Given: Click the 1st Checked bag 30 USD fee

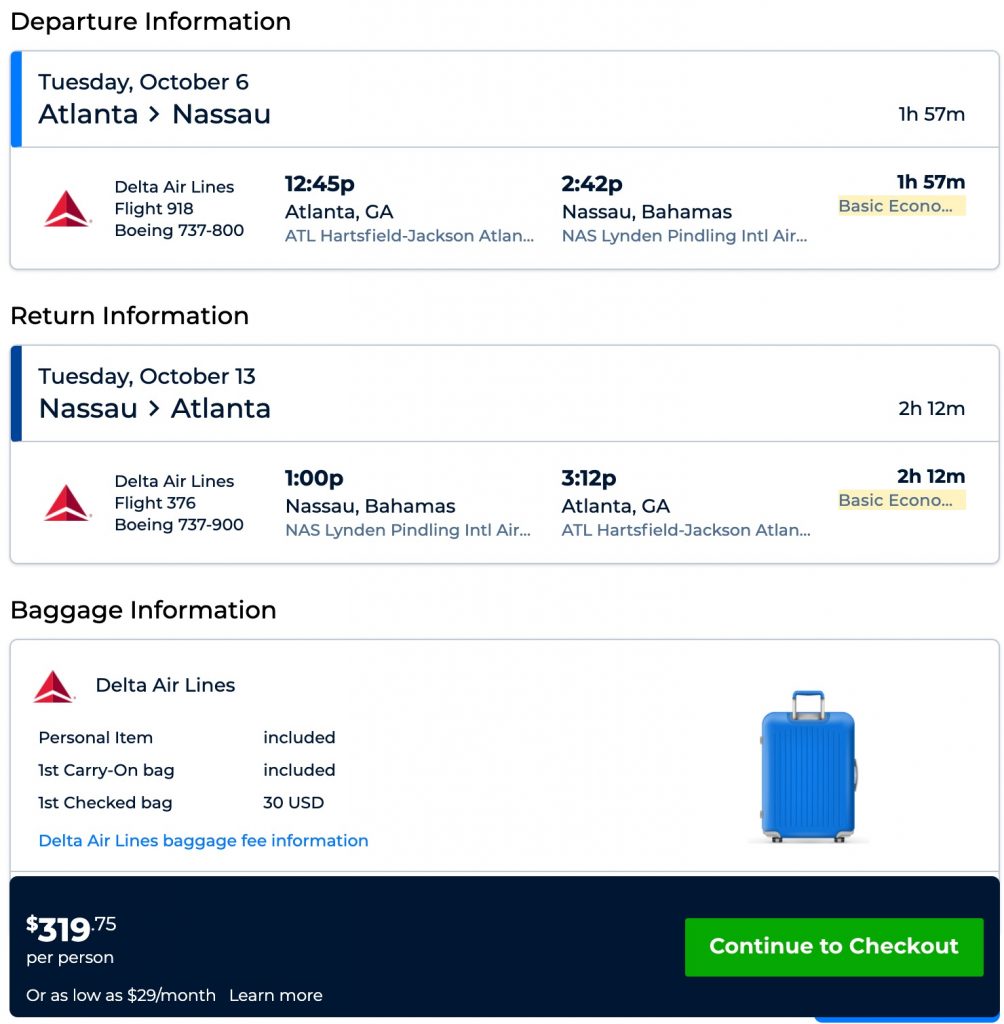Looking at the screenshot, I should click(293, 803).
